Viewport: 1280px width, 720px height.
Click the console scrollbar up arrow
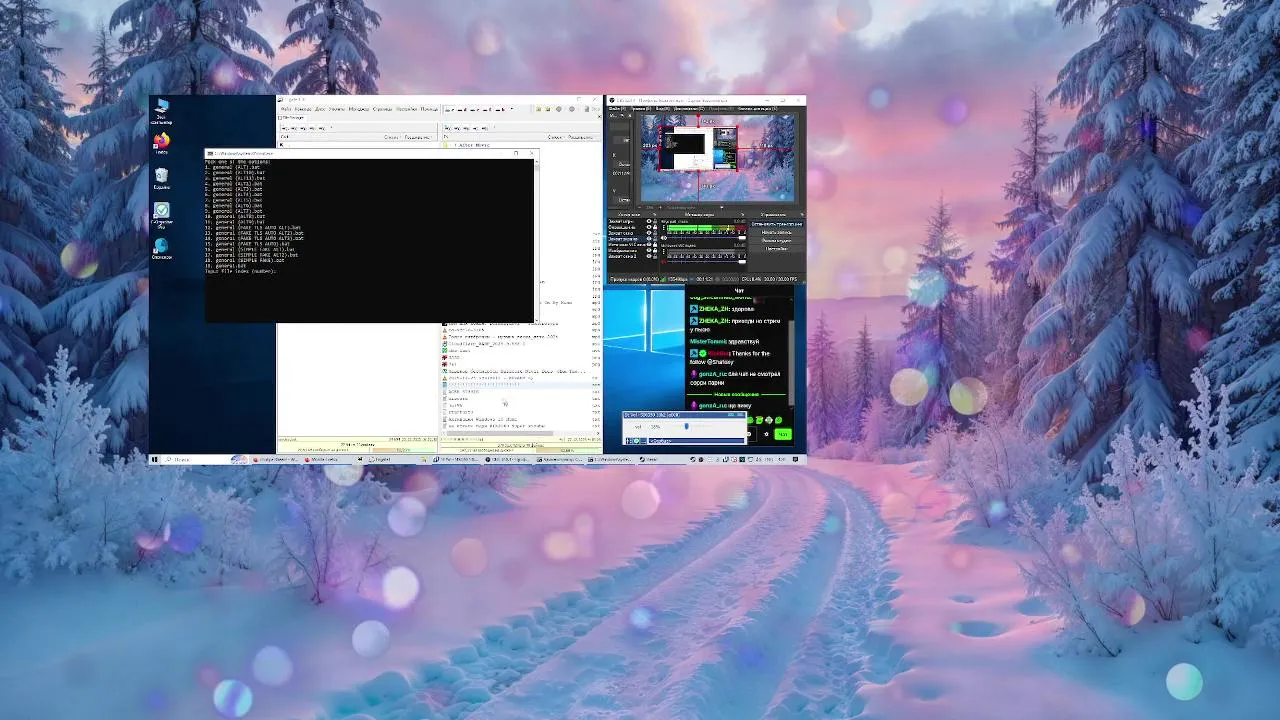pyautogui.click(x=536, y=162)
